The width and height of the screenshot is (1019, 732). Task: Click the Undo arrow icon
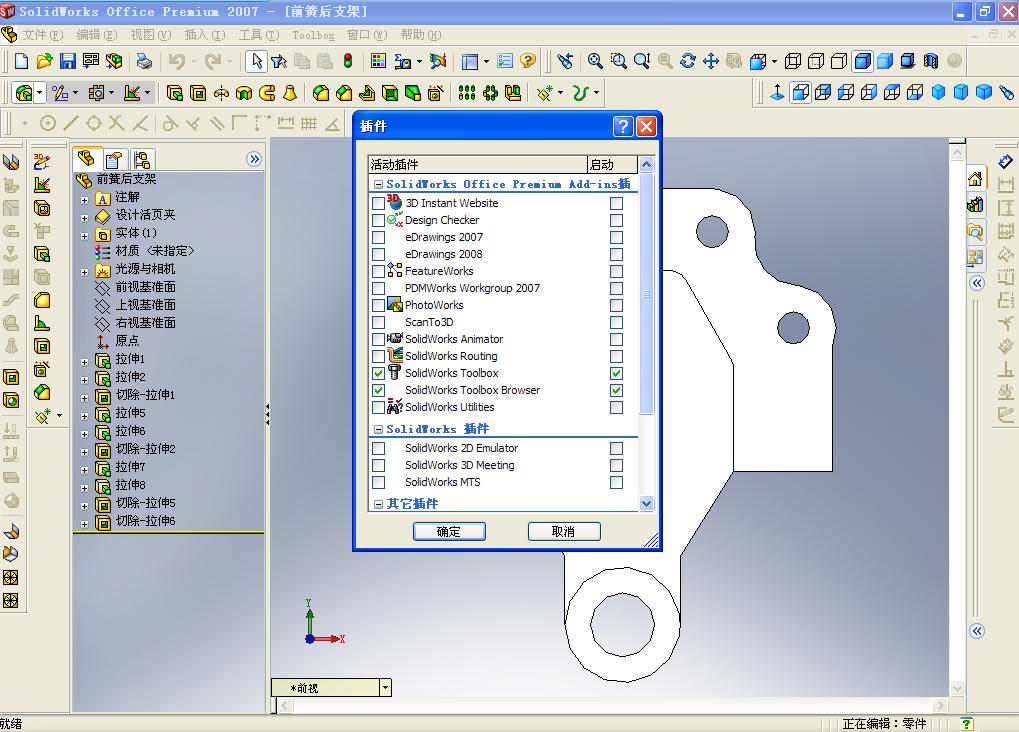click(x=176, y=61)
